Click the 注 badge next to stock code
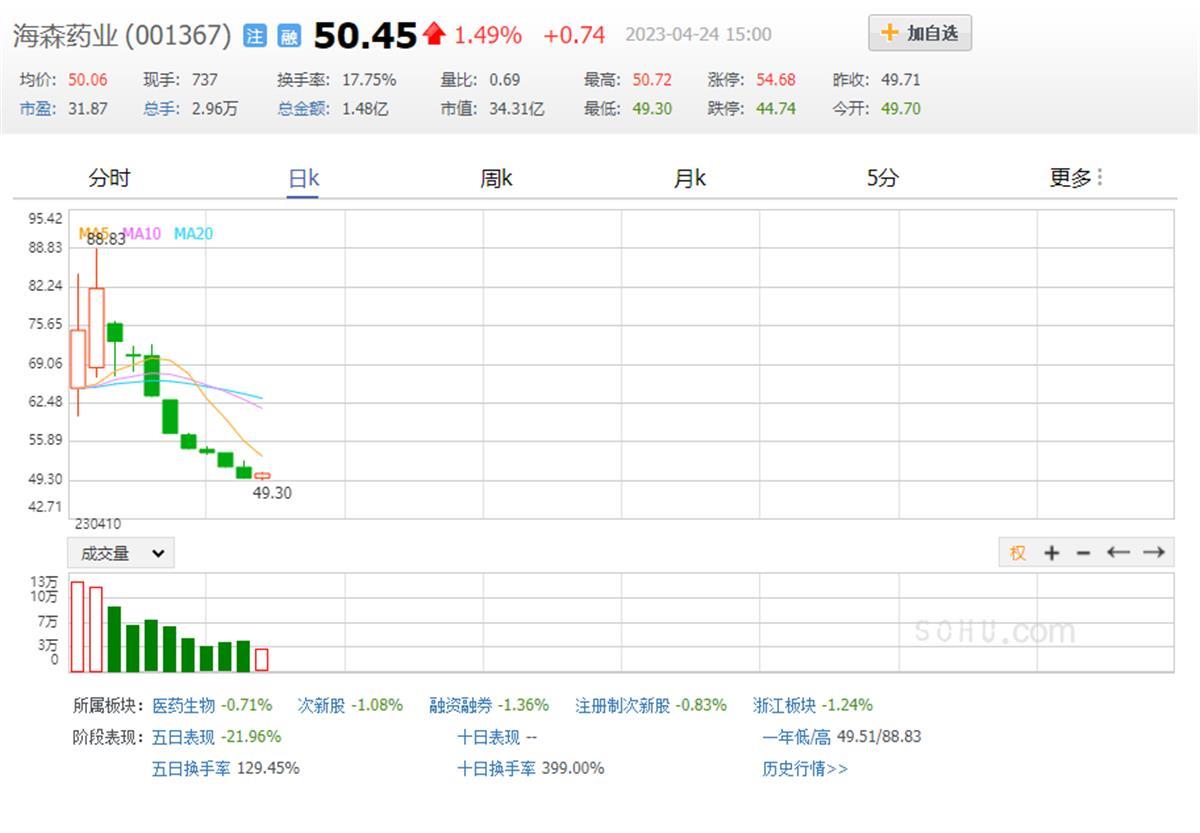 [255, 37]
